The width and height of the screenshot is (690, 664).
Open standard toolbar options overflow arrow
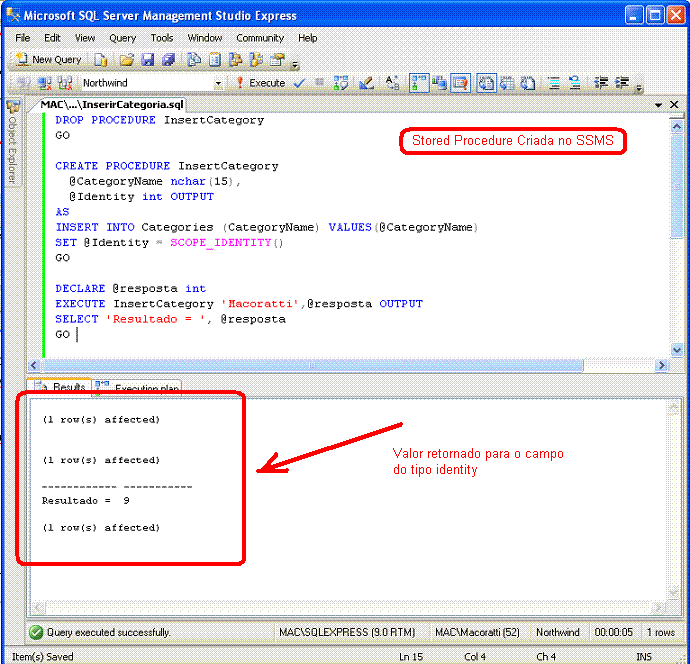295,65
